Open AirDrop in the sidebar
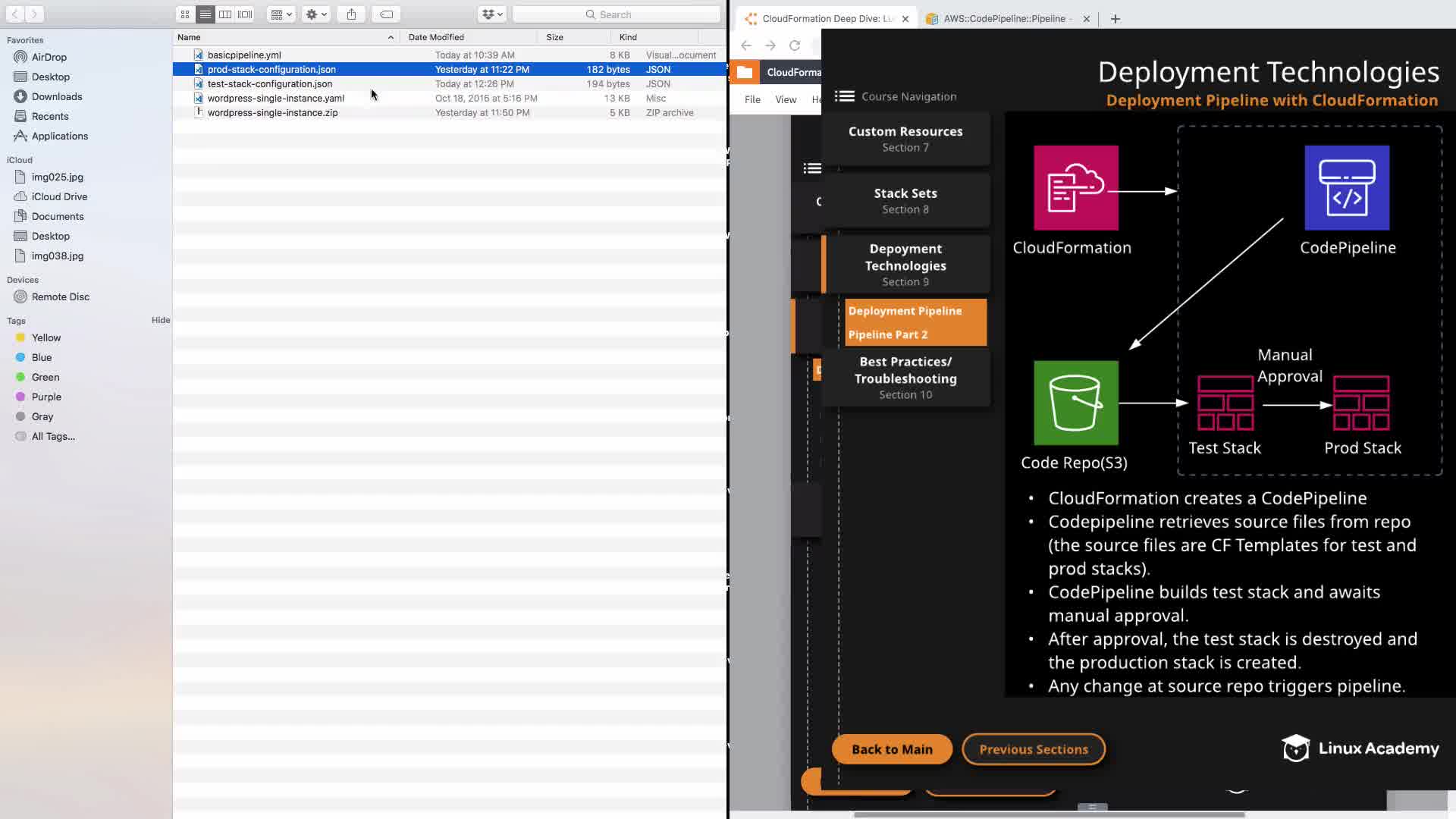 click(49, 57)
